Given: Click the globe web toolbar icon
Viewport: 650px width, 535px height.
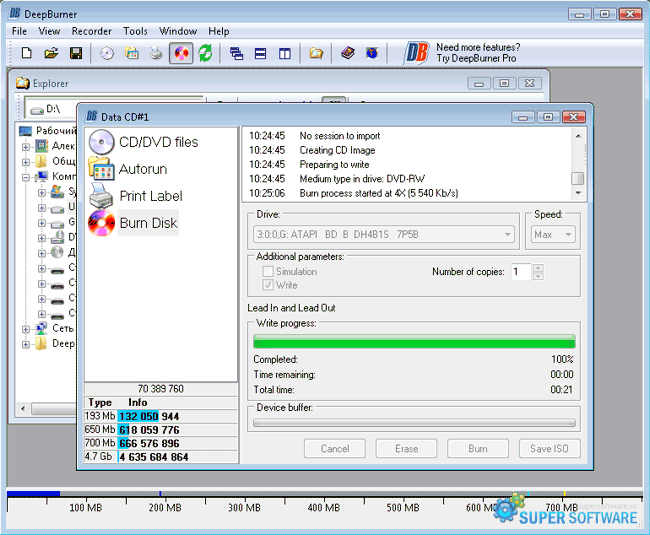Looking at the screenshot, I should coord(372,53).
